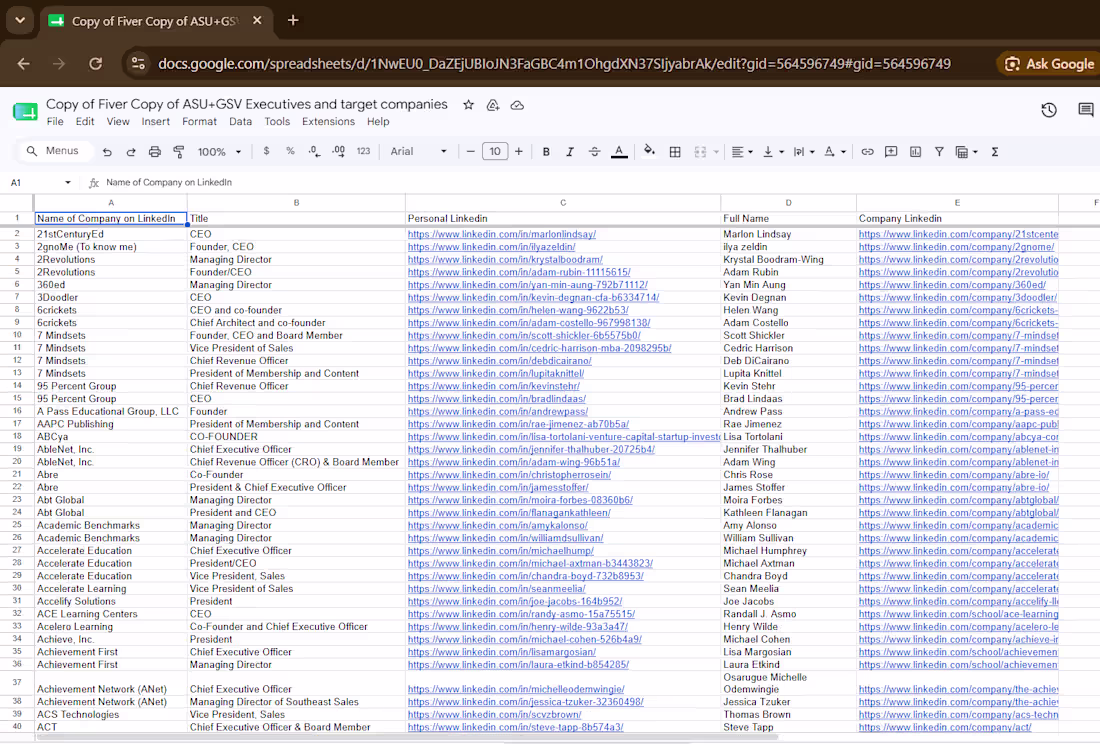Click the Merge cells icon
This screenshot has height=744, width=1100.
point(700,151)
